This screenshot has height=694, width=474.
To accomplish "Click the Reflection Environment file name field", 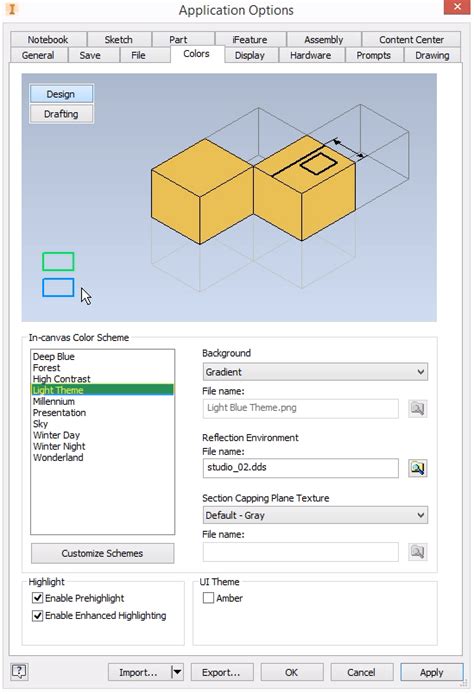I will point(301,468).
